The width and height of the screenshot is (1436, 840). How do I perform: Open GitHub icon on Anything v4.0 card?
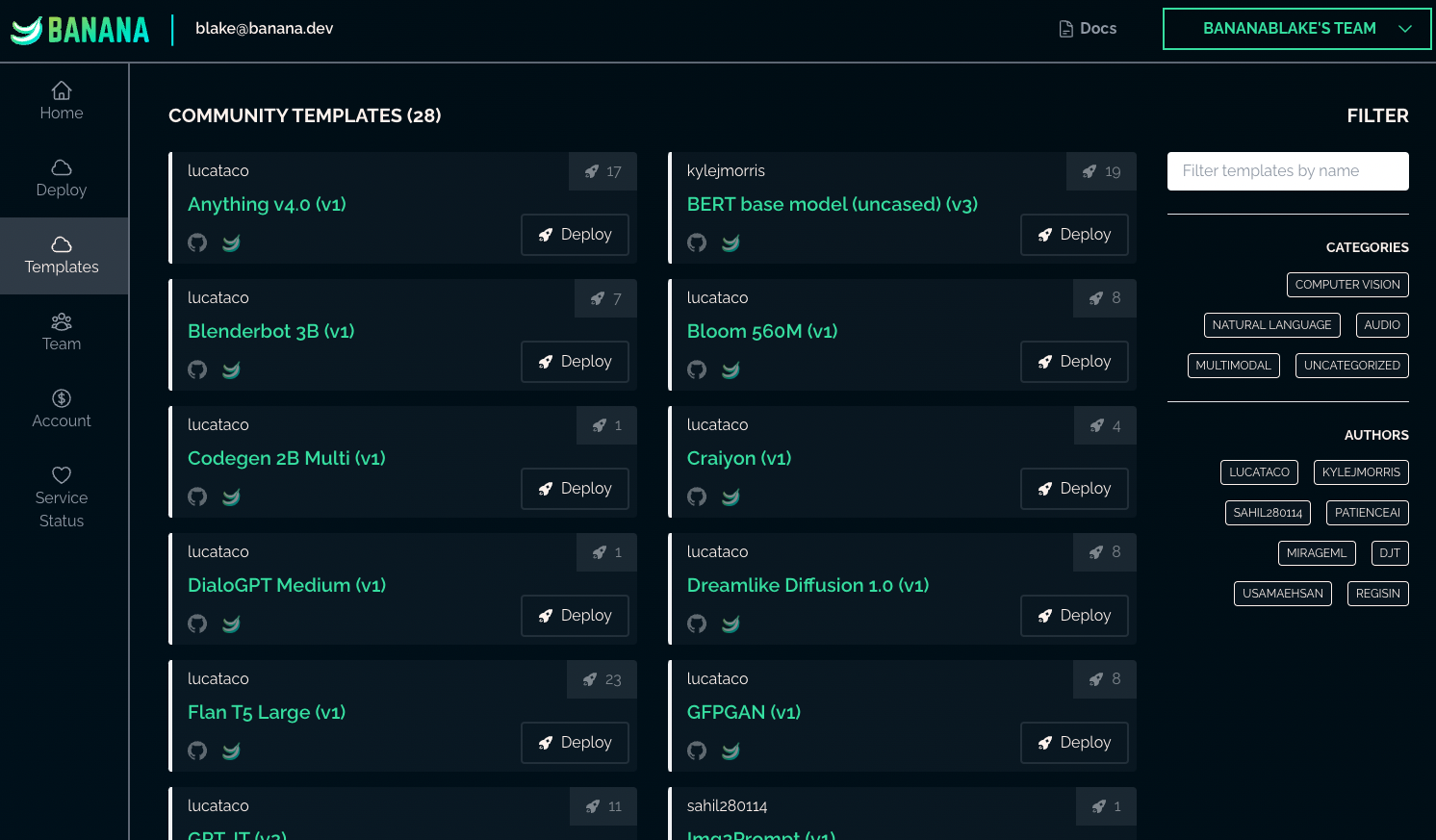click(x=197, y=242)
